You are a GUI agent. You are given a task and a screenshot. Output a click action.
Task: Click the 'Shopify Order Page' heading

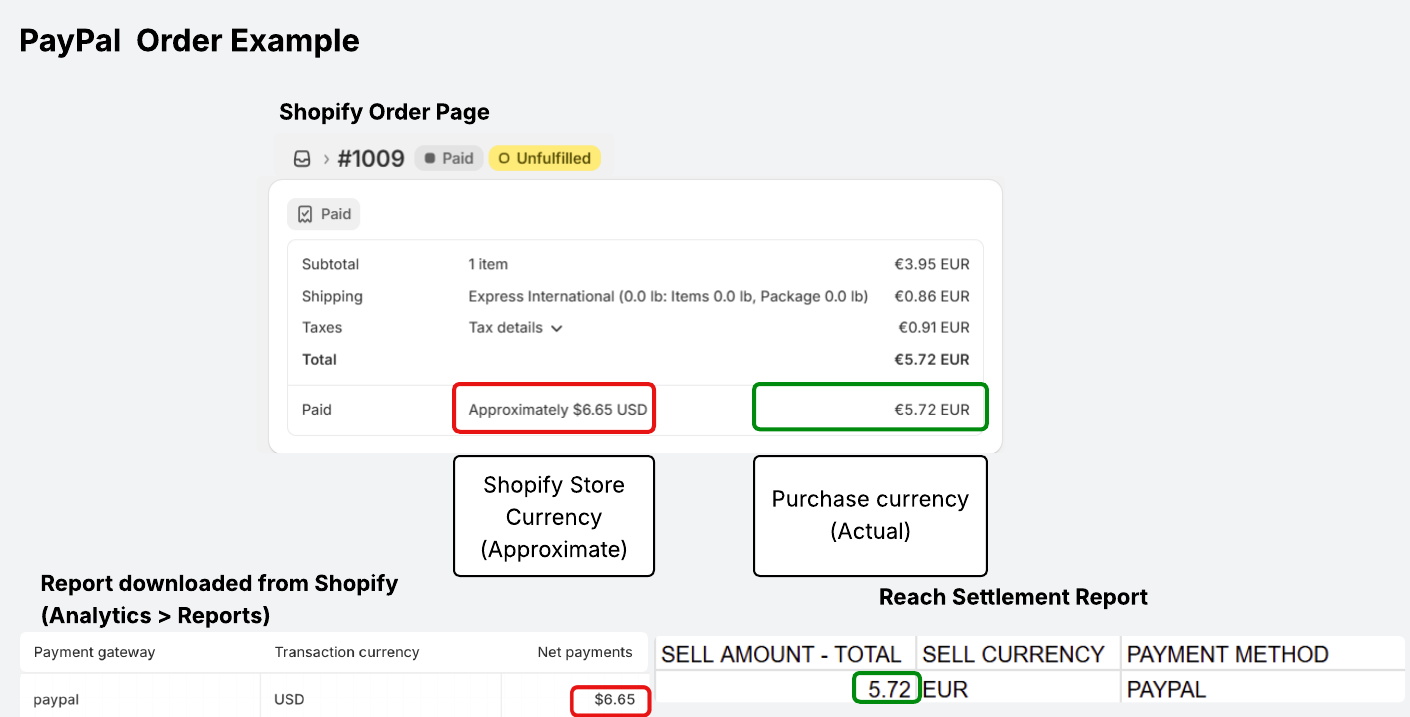pos(384,112)
